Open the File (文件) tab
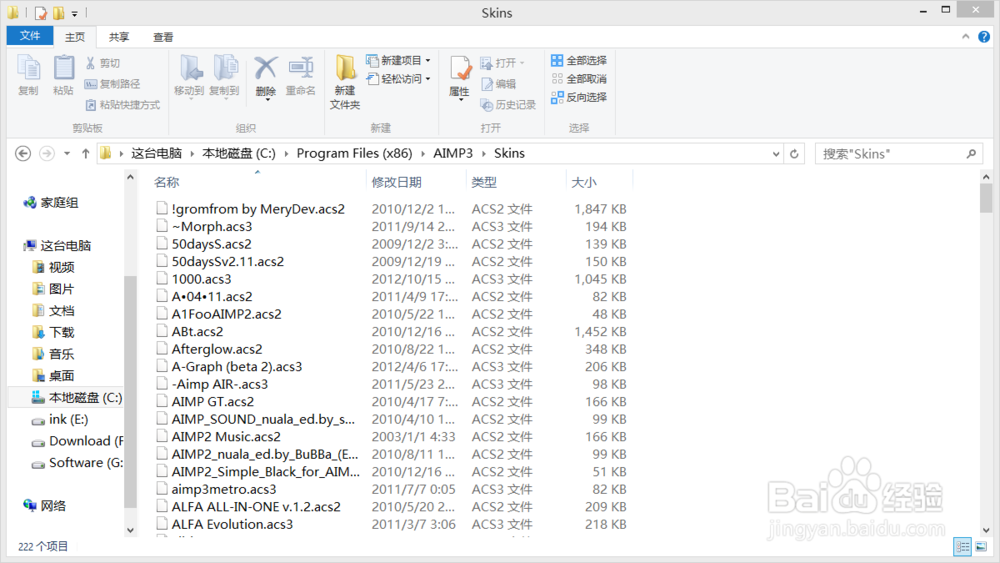Viewport: 1000px width, 563px height. click(x=30, y=36)
